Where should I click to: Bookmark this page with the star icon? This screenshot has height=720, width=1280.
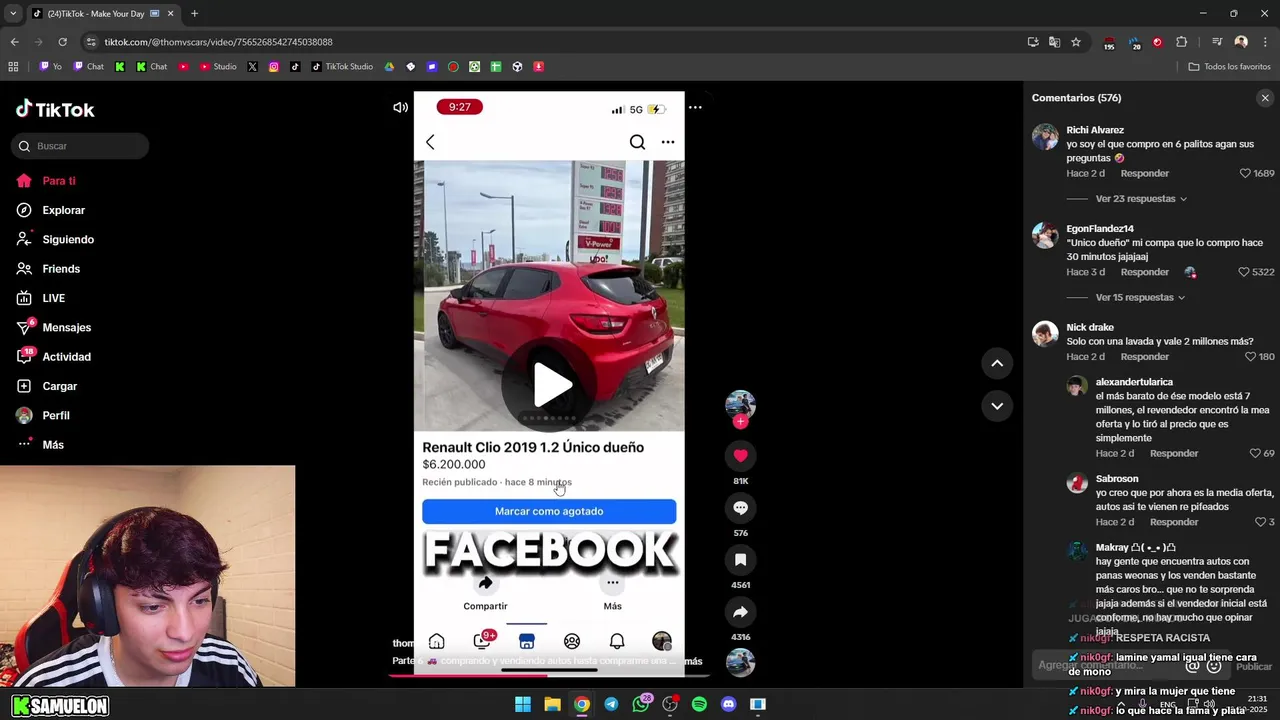1076,42
